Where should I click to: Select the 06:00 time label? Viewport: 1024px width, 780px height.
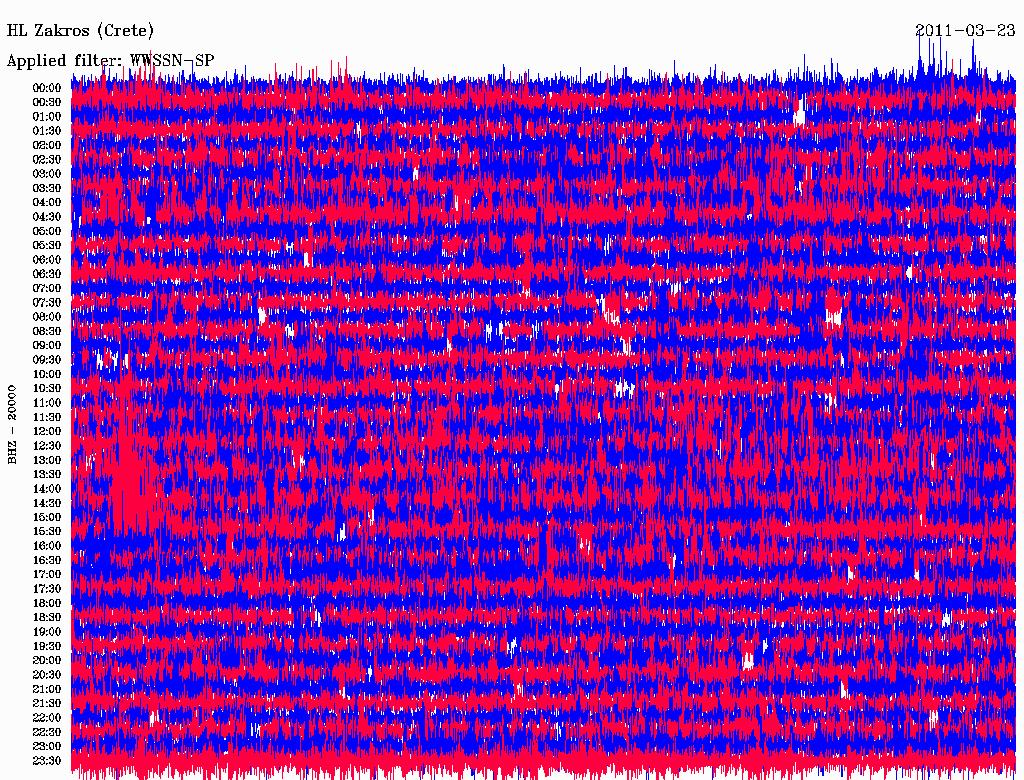tap(47, 259)
